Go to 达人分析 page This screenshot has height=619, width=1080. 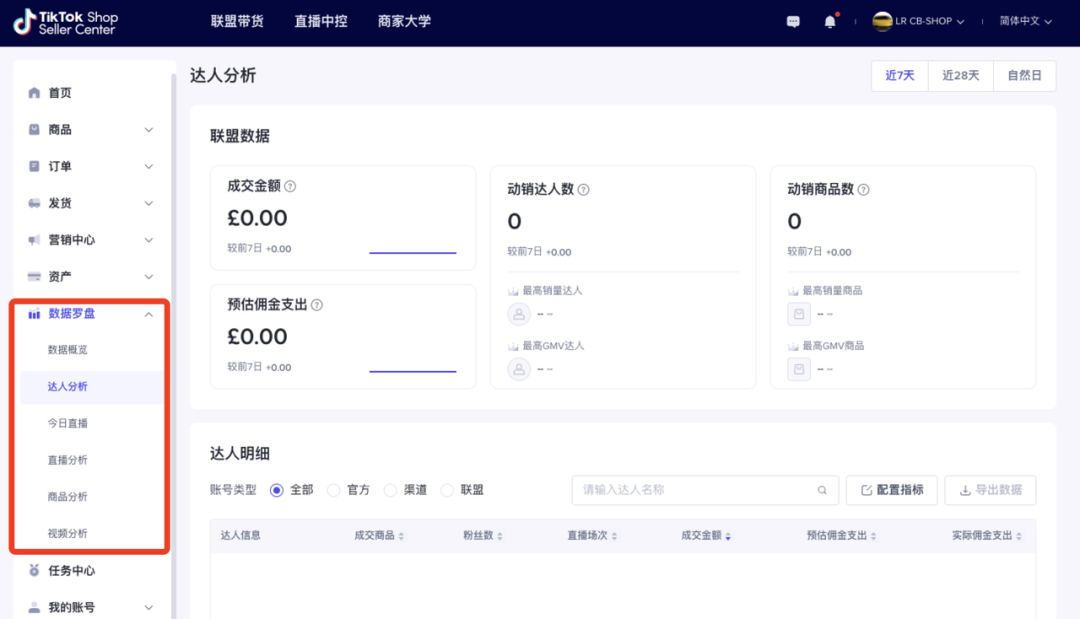point(68,386)
